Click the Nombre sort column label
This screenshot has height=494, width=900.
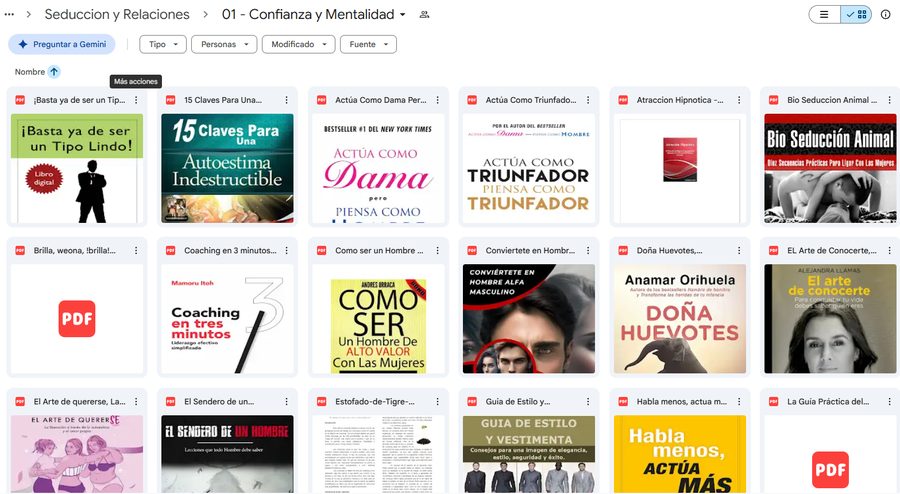(x=30, y=72)
